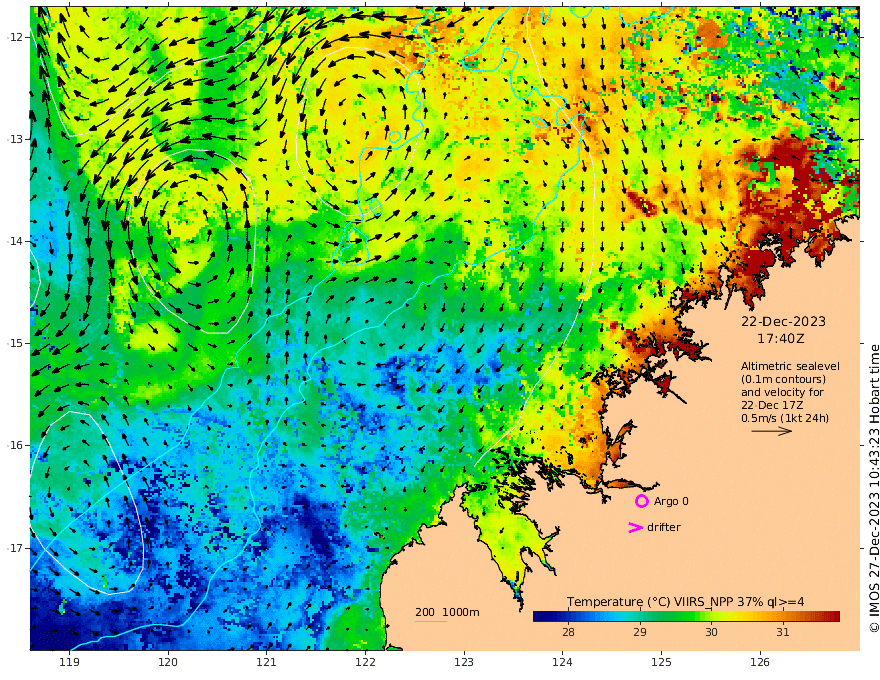
Task: Click the '0.5m/s (1kt 24h)' scale text
Action: [785, 419]
